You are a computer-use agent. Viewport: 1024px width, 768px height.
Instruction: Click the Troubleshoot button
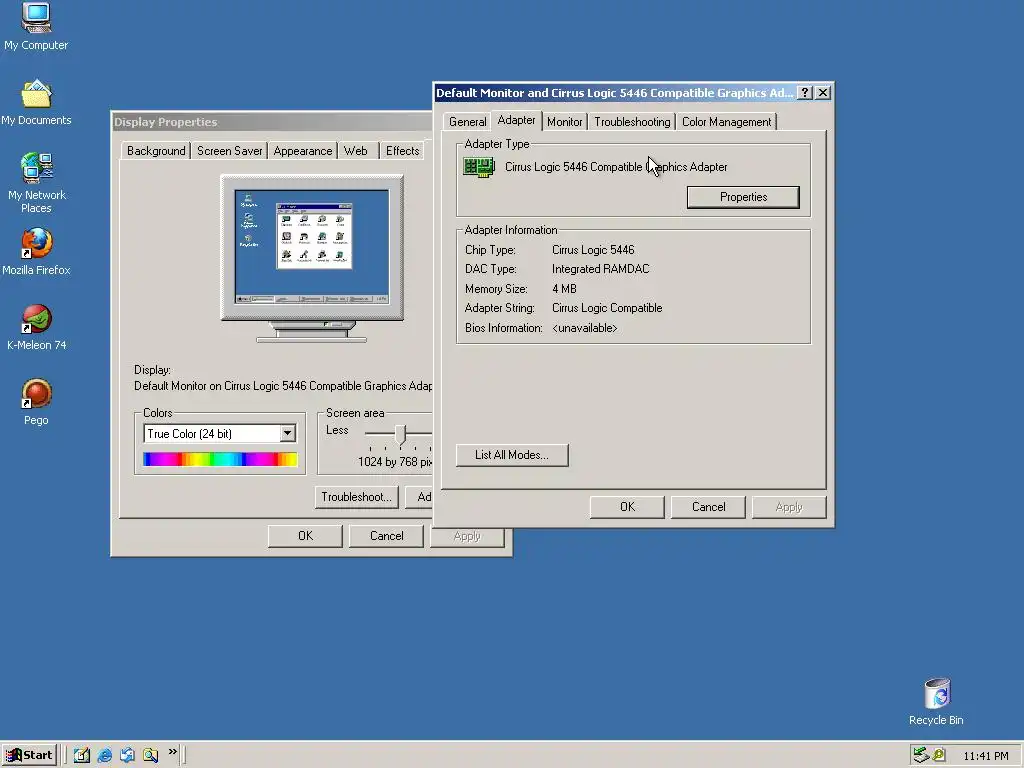coord(356,497)
